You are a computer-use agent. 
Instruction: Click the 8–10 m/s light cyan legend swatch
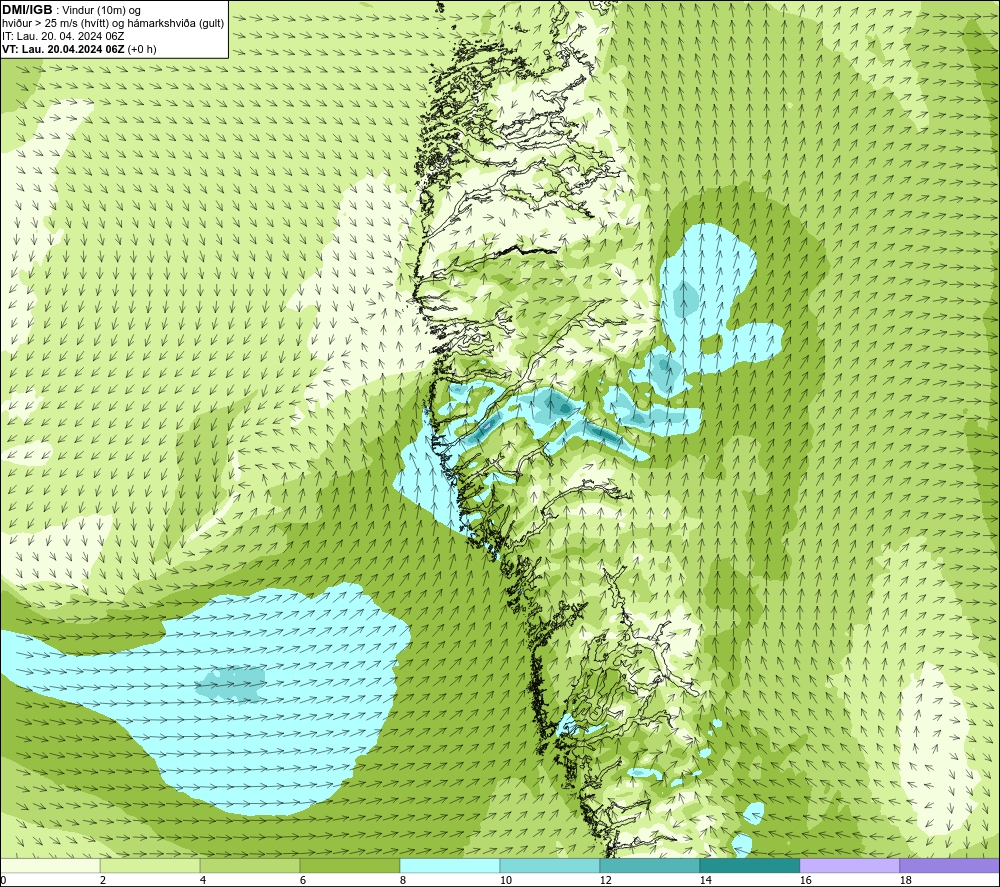450,865
